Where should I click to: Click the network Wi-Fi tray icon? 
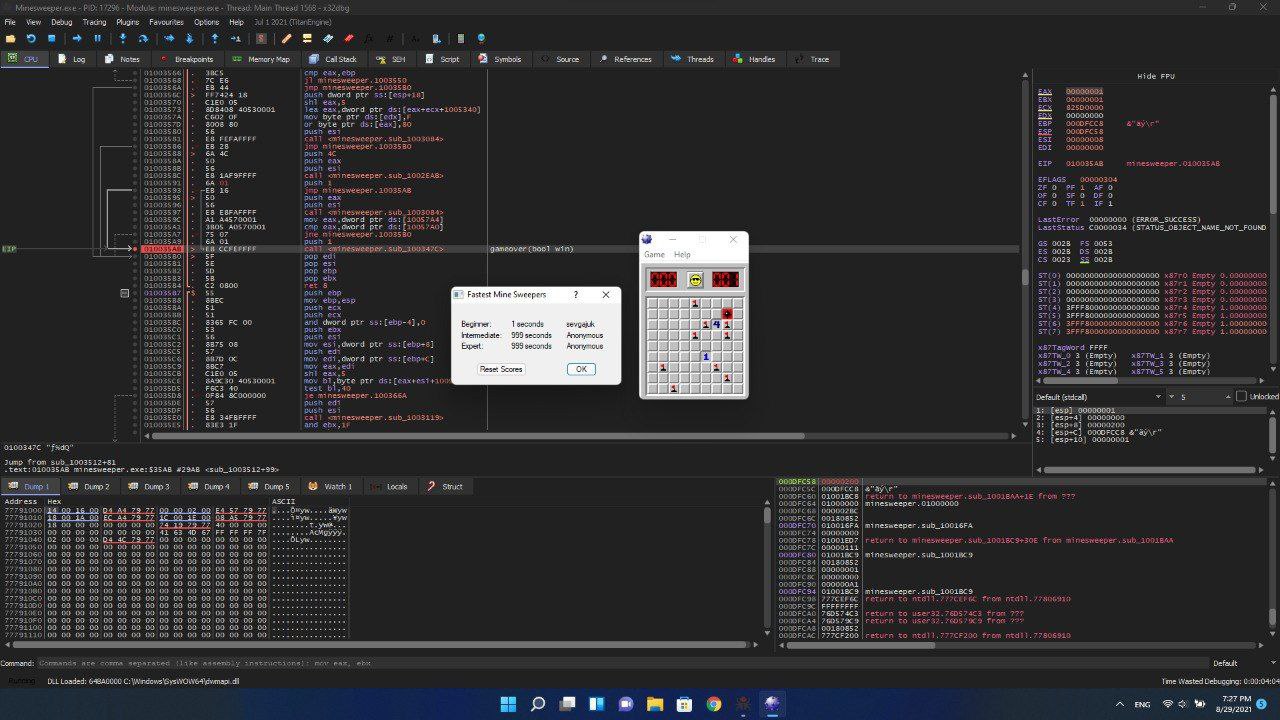coord(1167,704)
